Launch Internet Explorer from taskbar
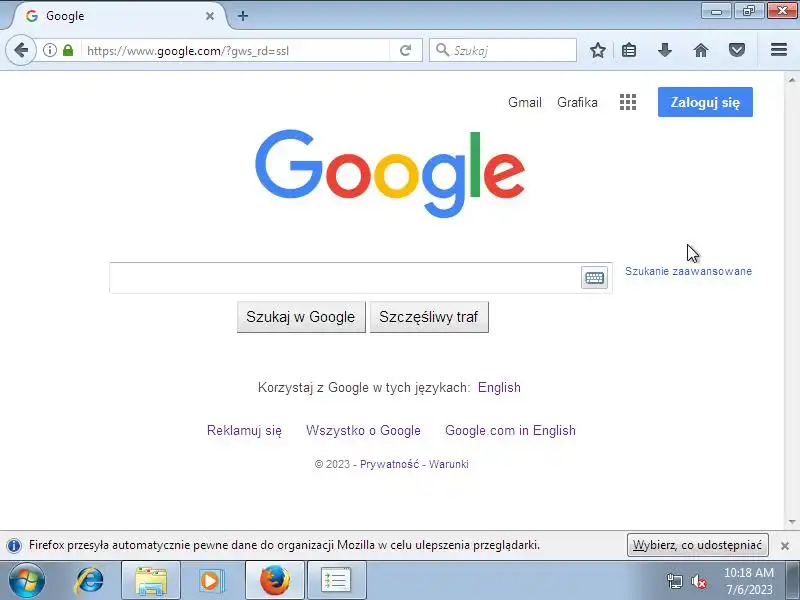 (89, 580)
